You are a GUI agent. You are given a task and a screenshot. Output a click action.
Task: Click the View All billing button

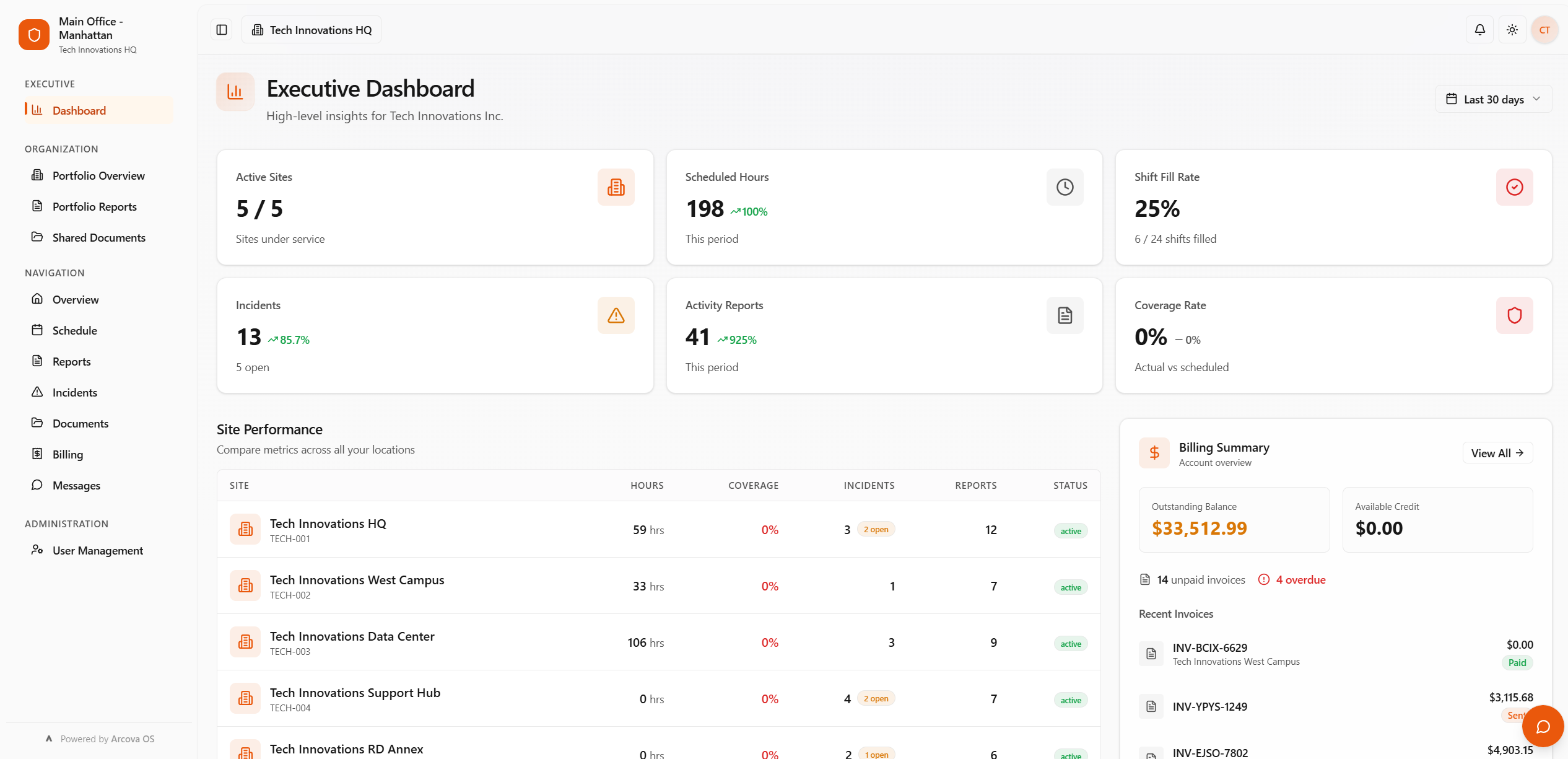(1497, 453)
